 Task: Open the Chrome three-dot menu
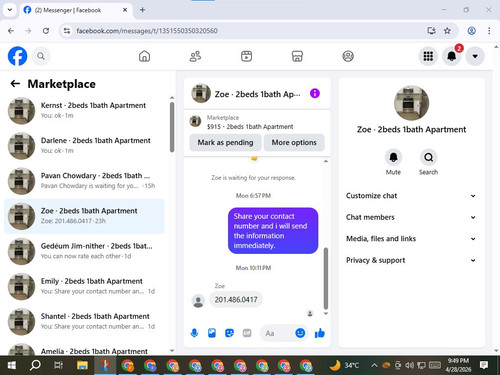[x=489, y=31]
